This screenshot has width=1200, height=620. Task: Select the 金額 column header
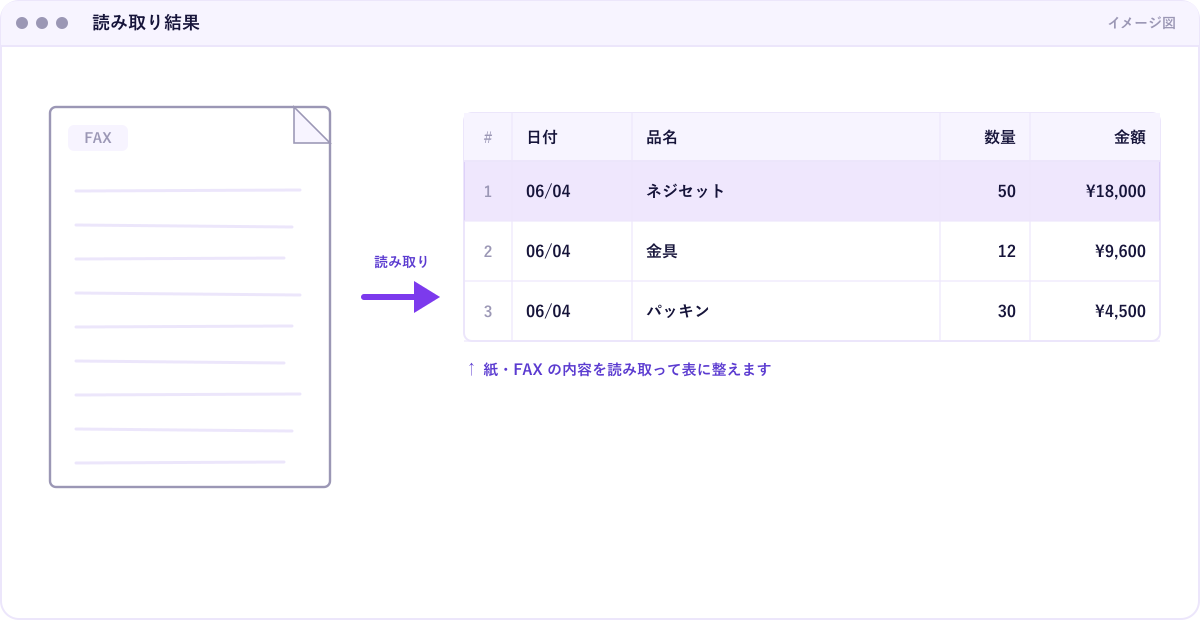(1095, 137)
